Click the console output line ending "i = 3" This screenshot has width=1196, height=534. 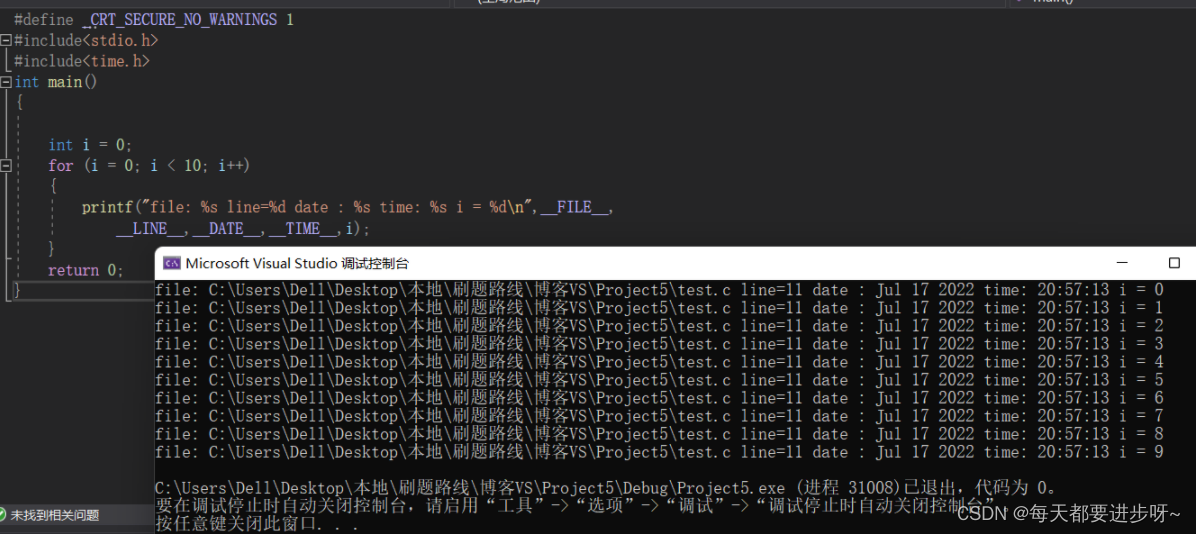click(659, 344)
